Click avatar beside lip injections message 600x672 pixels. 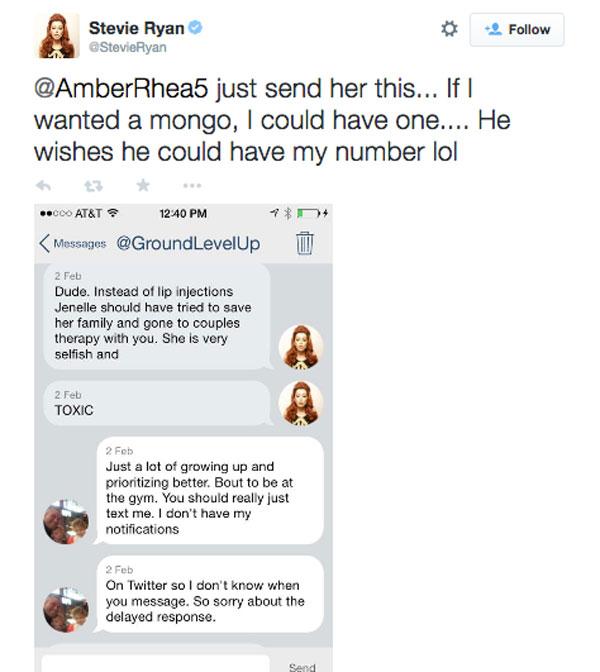(300, 347)
